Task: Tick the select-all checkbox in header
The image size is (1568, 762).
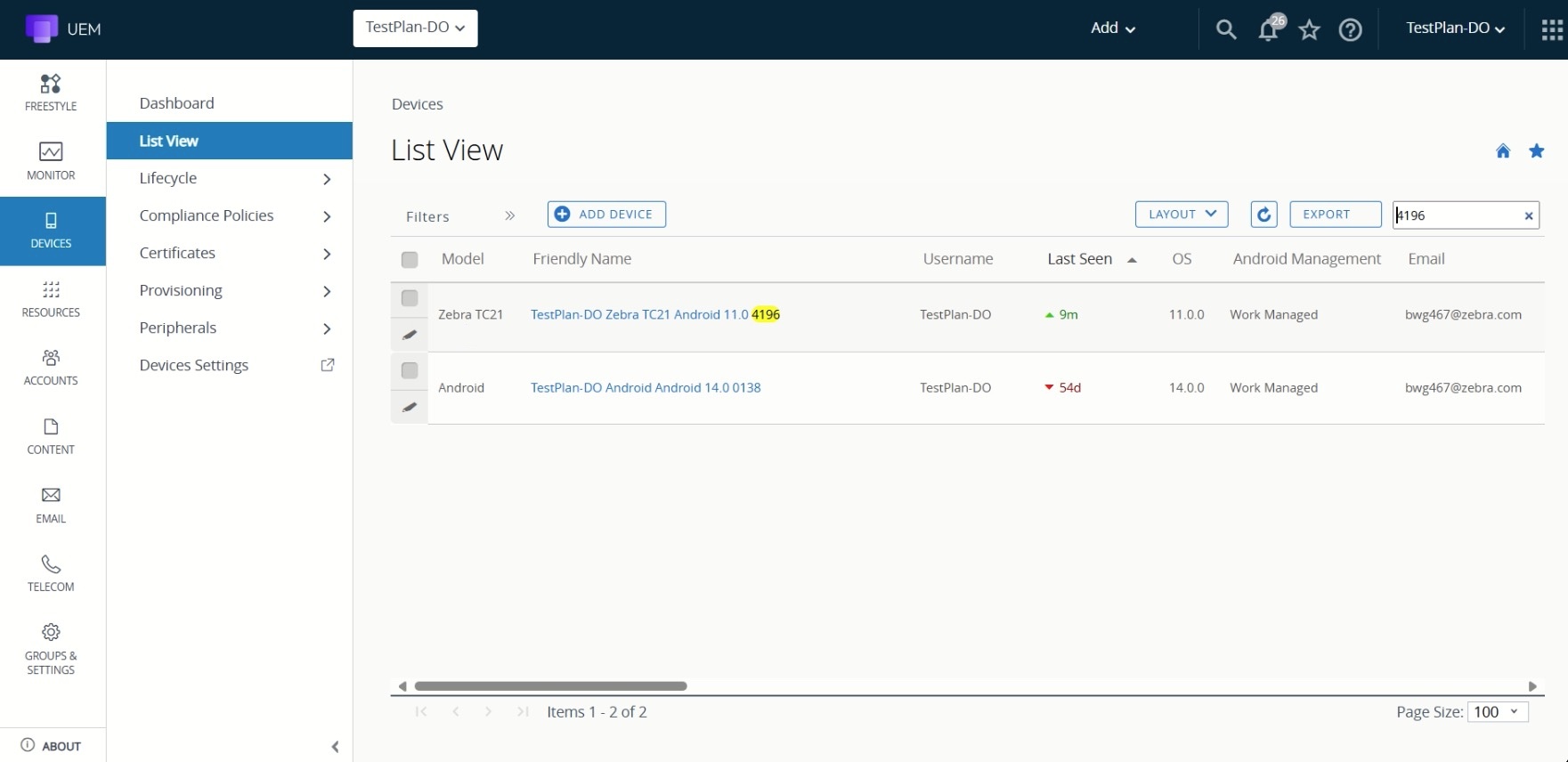Action: point(410,260)
